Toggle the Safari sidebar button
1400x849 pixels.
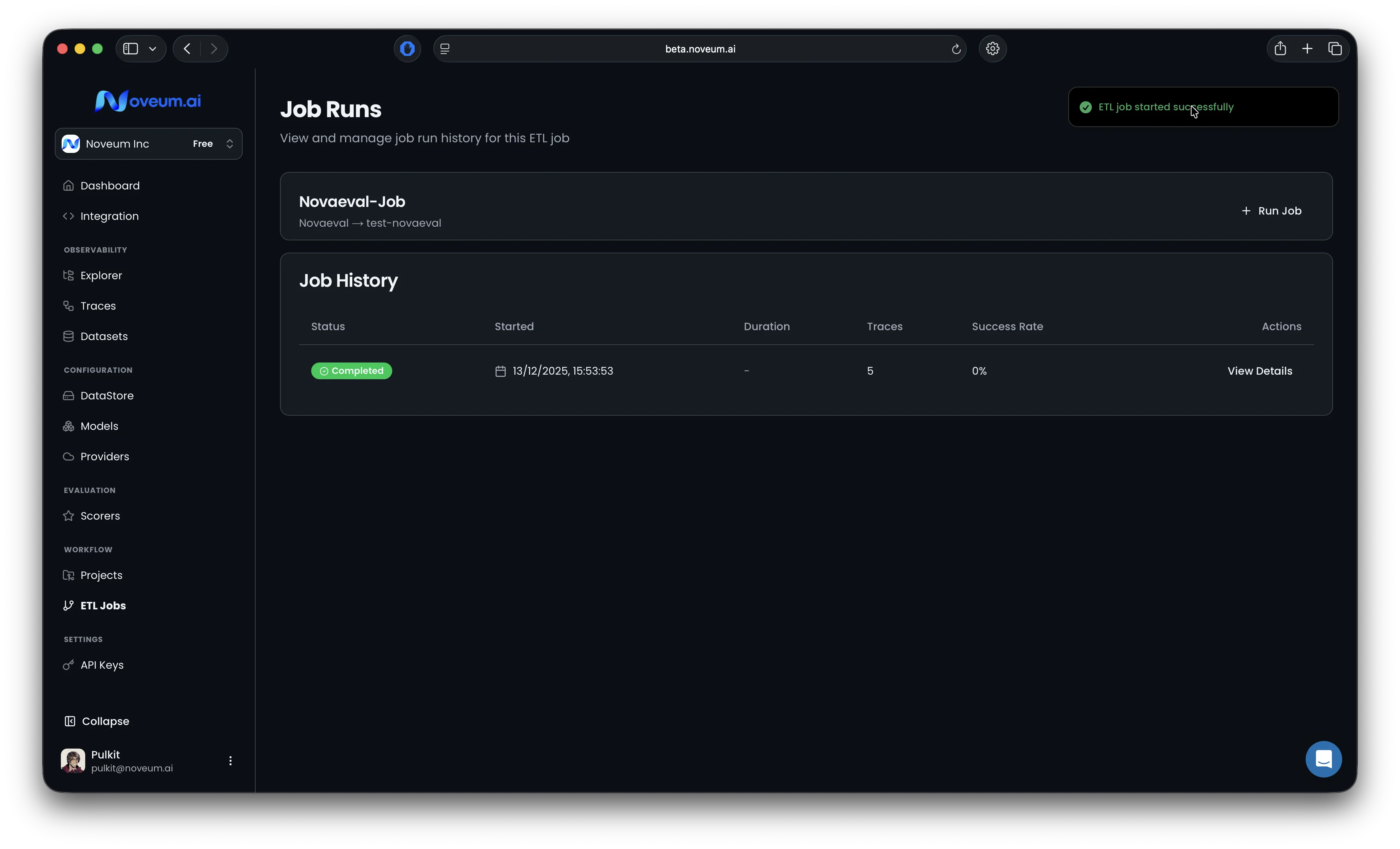(x=131, y=49)
